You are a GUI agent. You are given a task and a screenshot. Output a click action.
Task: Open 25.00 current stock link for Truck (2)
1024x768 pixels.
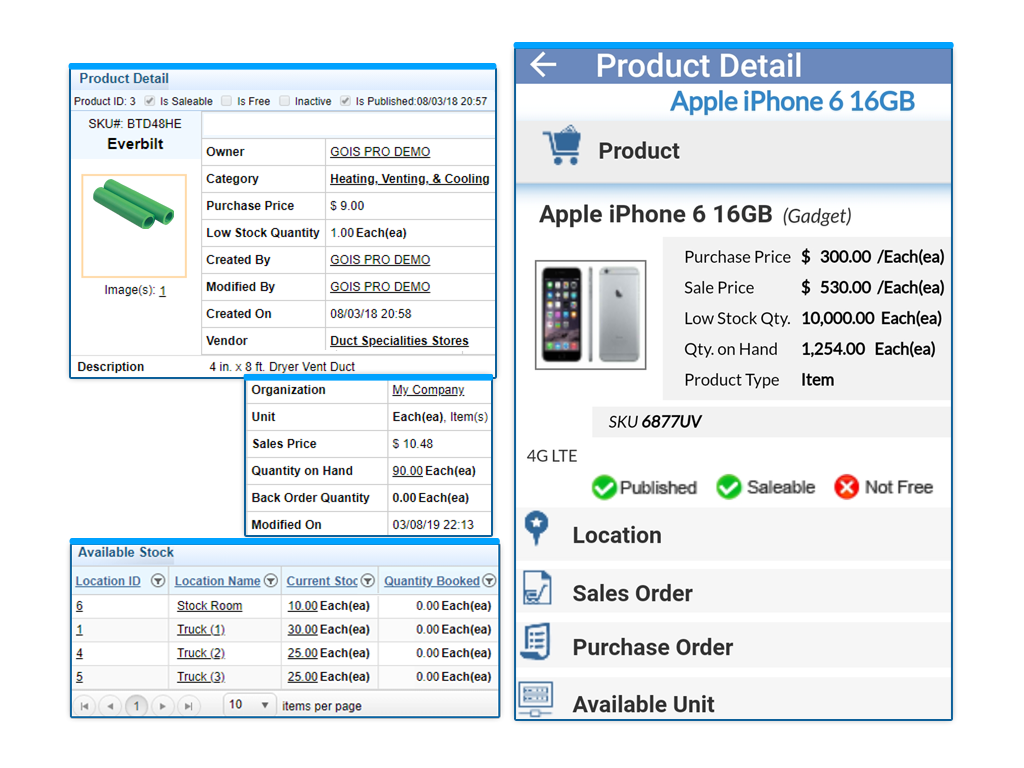302,652
